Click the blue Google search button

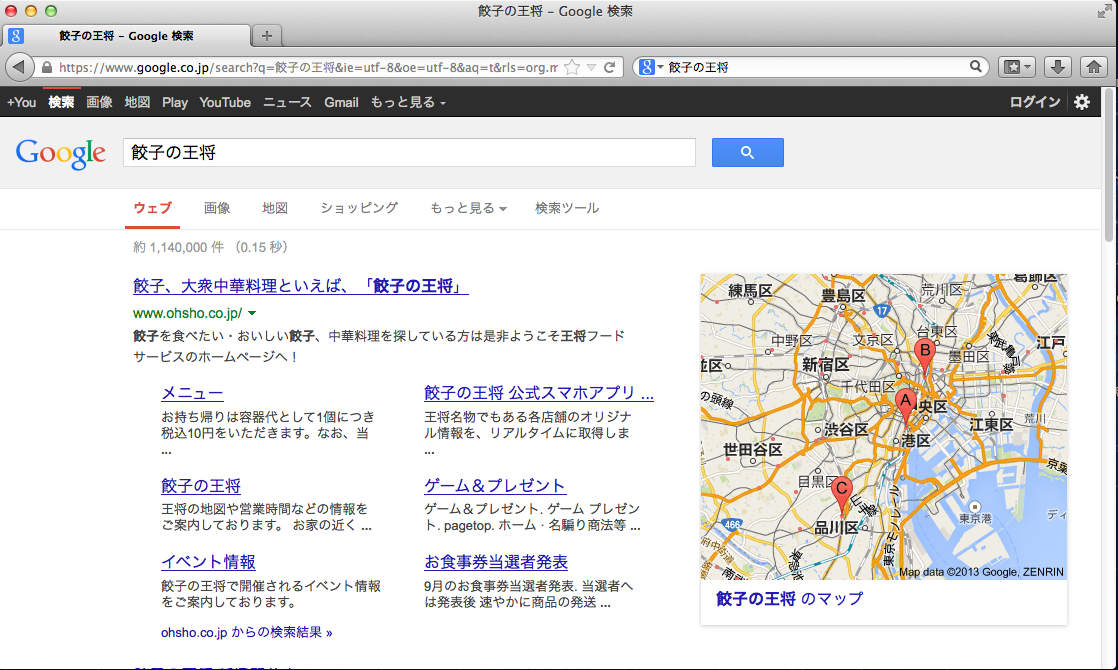[747, 153]
